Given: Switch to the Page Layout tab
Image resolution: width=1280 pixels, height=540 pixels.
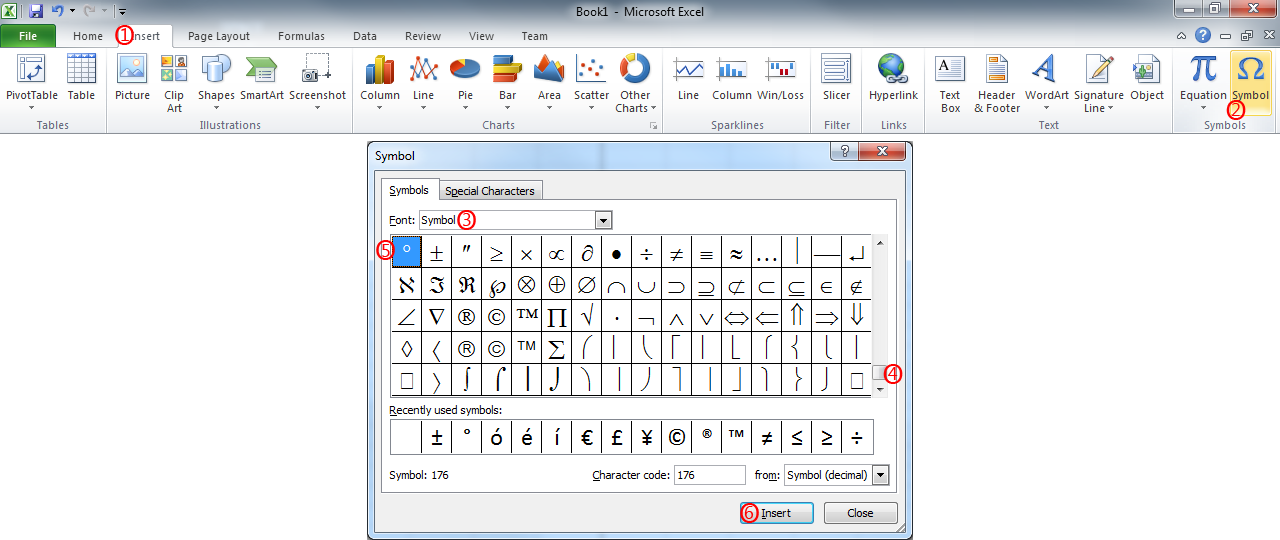Looking at the screenshot, I should (x=219, y=36).
